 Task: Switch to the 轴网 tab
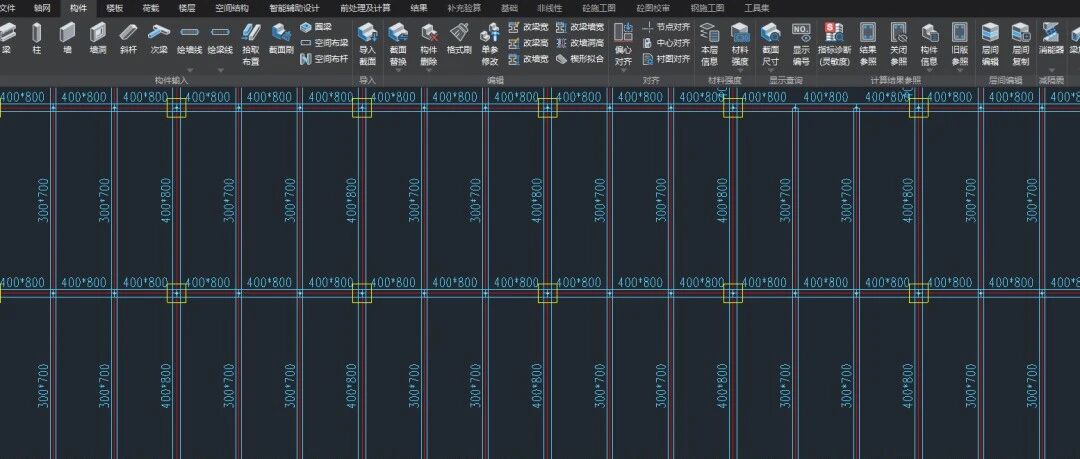[43, 8]
